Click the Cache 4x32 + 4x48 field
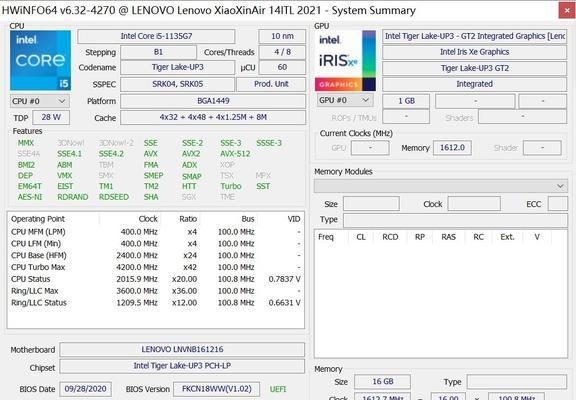 (213, 118)
